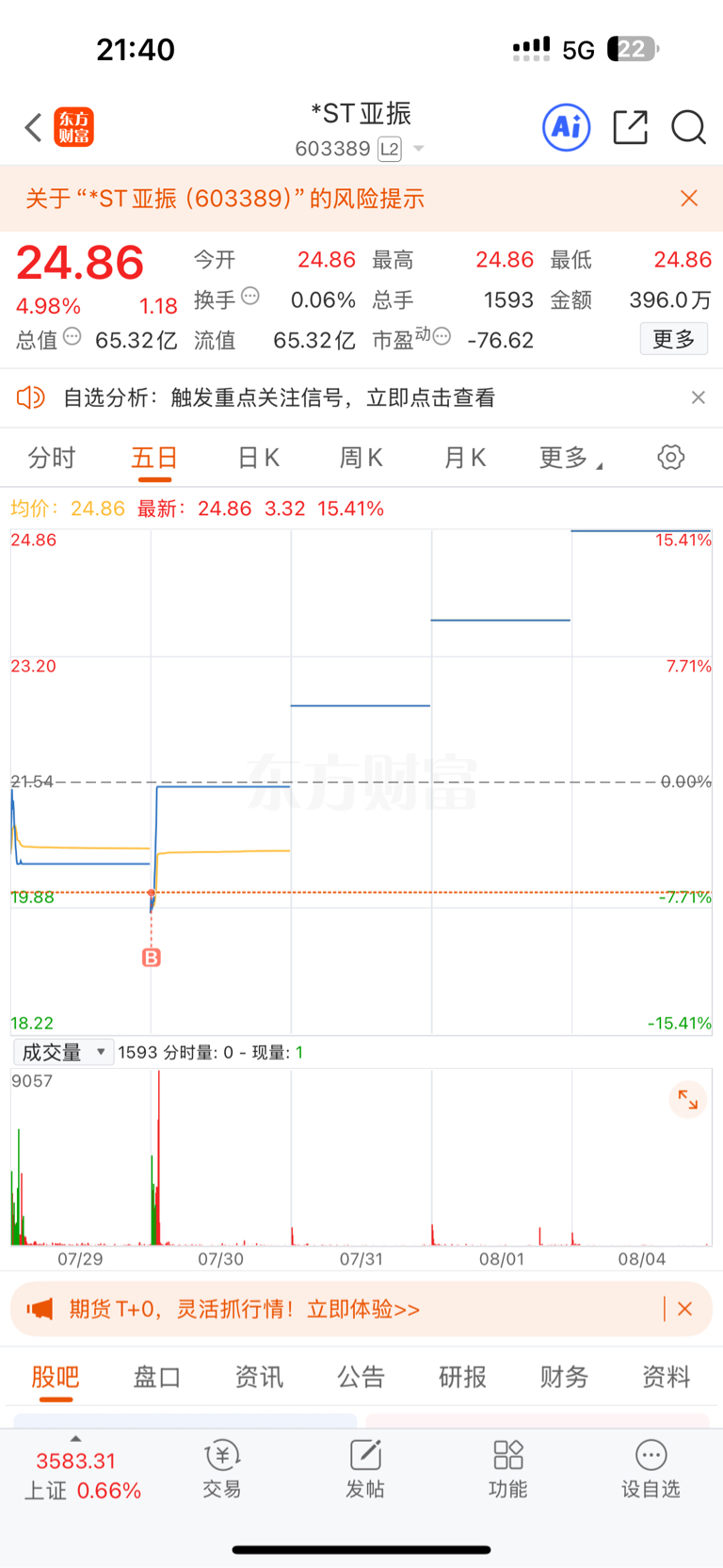
Task: Open the AI assistant icon
Action: pos(567,127)
